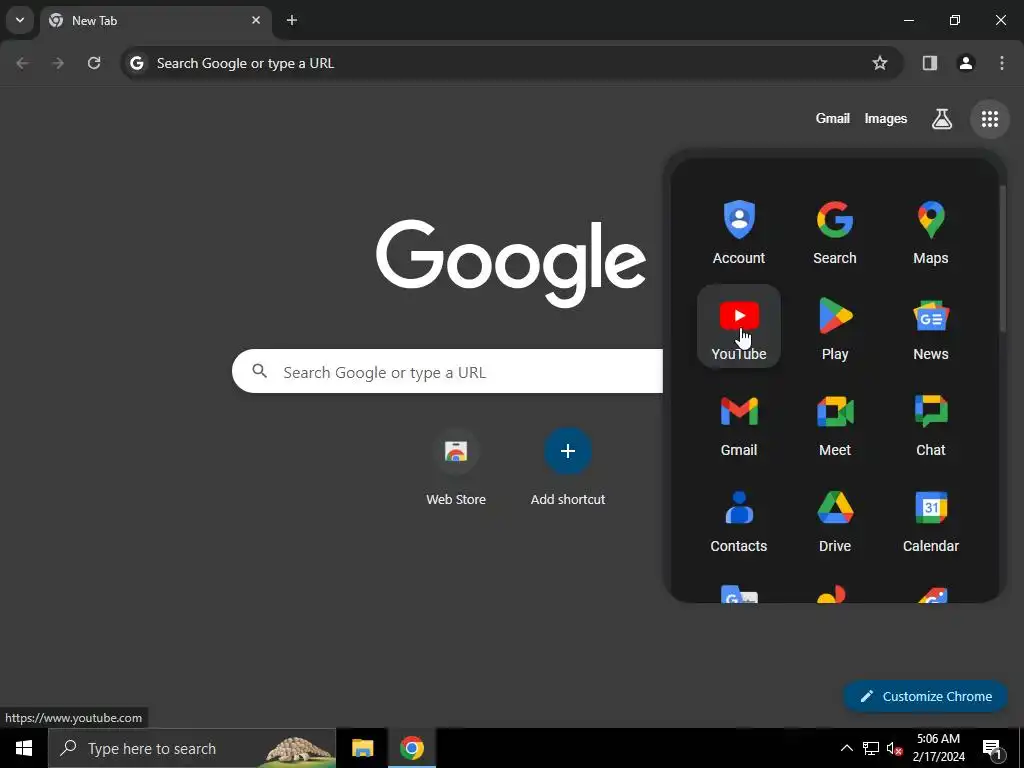Click the browser back arrow
Screen dimensions: 1024x768
tap(22, 63)
